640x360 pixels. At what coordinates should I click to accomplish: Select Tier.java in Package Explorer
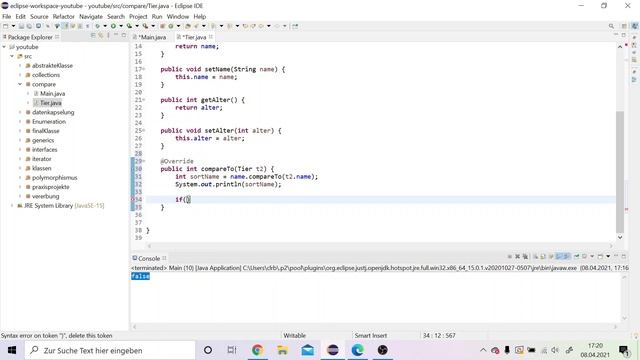pos(50,103)
